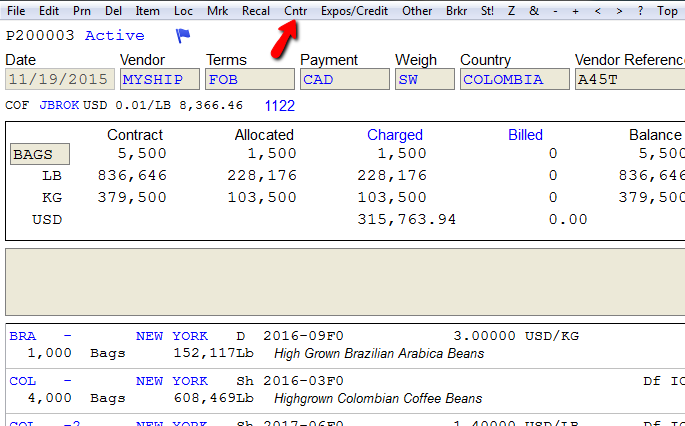
Task: Go to next record with > menu item
Action: click(619, 10)
